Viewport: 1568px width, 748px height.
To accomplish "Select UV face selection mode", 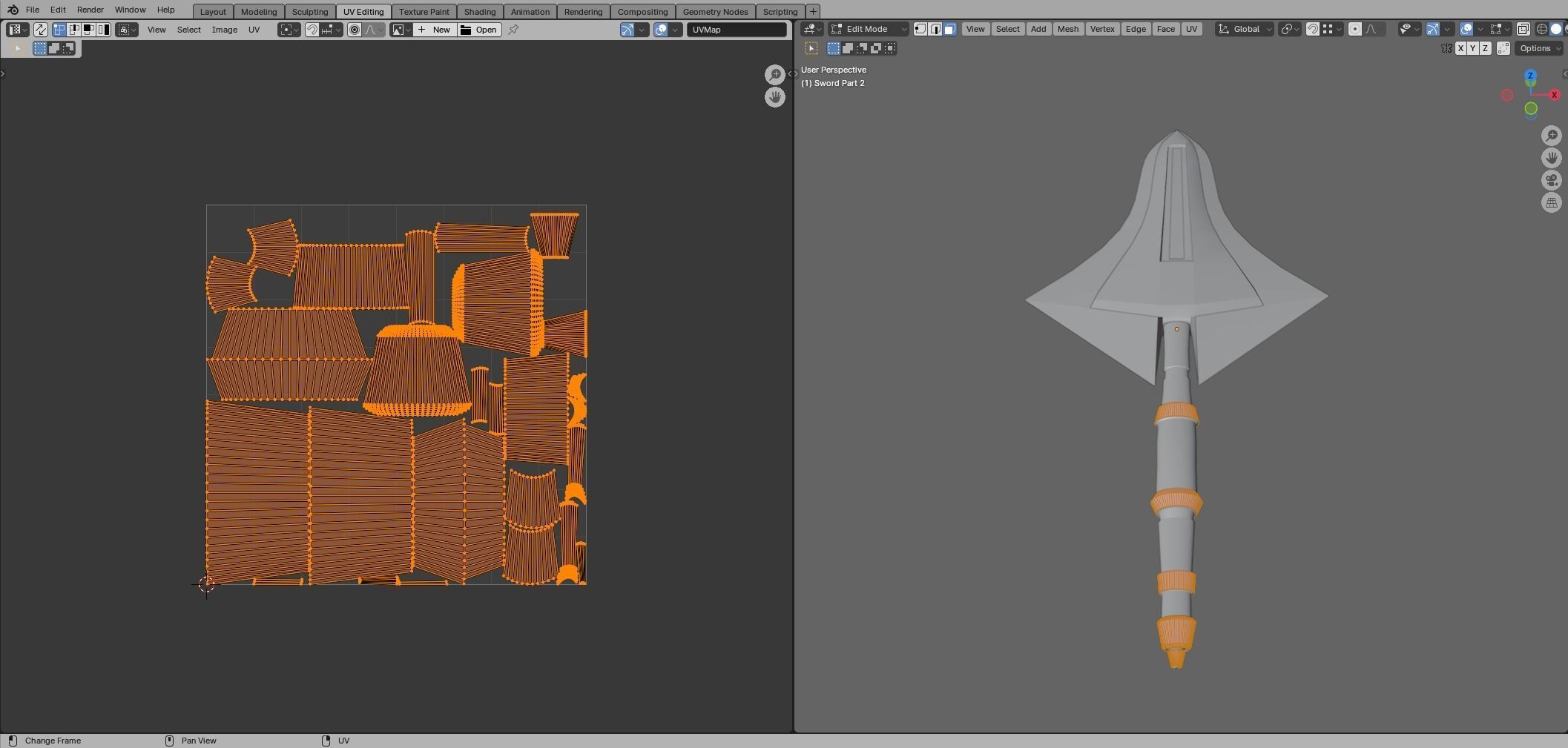I will coord(88,30).
